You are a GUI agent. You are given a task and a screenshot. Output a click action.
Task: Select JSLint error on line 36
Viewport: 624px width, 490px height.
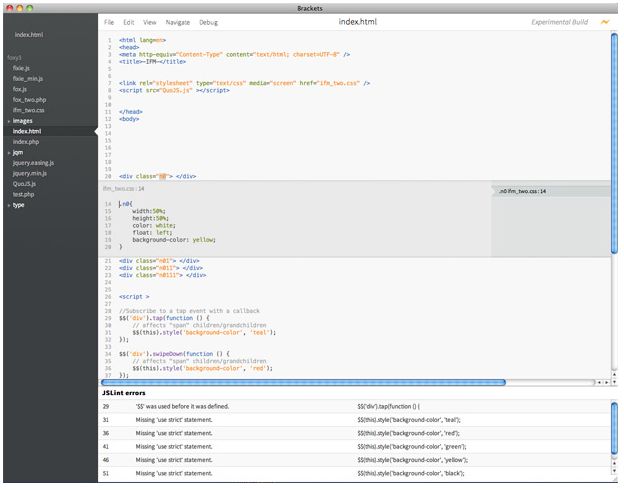(x=354, y=433)
